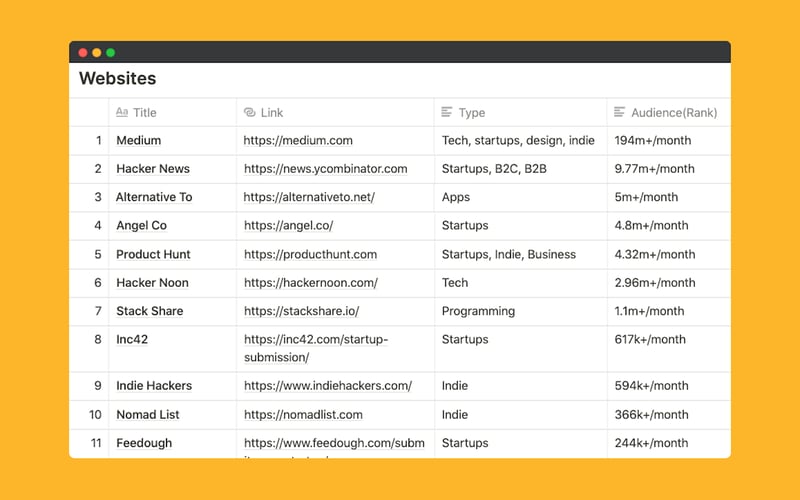
Task: Click the 'Startups, Indie, Business' type cell
Action: pos(521,254)
